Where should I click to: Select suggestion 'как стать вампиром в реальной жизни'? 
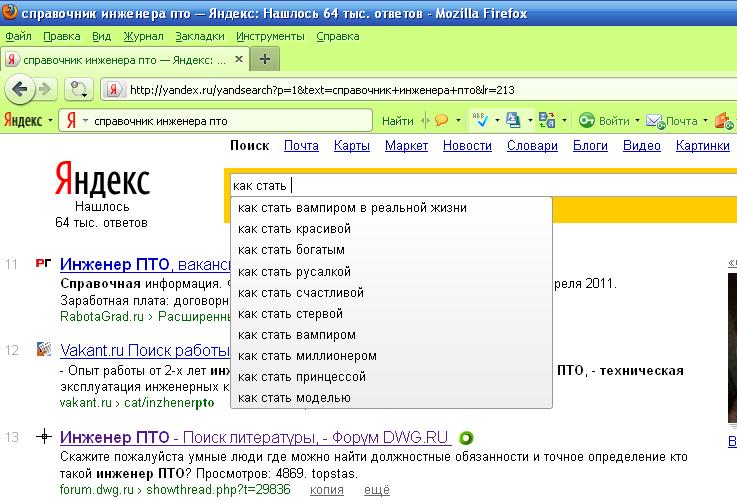pyautogui.click(x=392, y=208)
